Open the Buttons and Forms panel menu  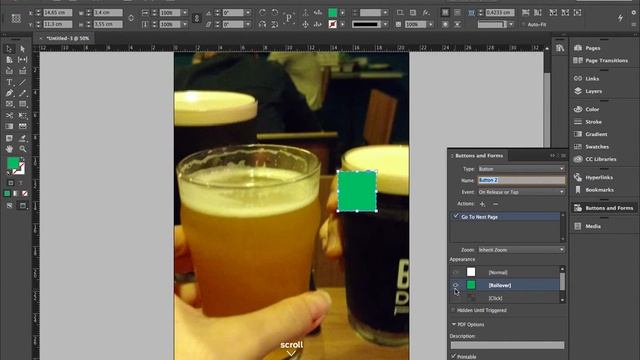563,156
